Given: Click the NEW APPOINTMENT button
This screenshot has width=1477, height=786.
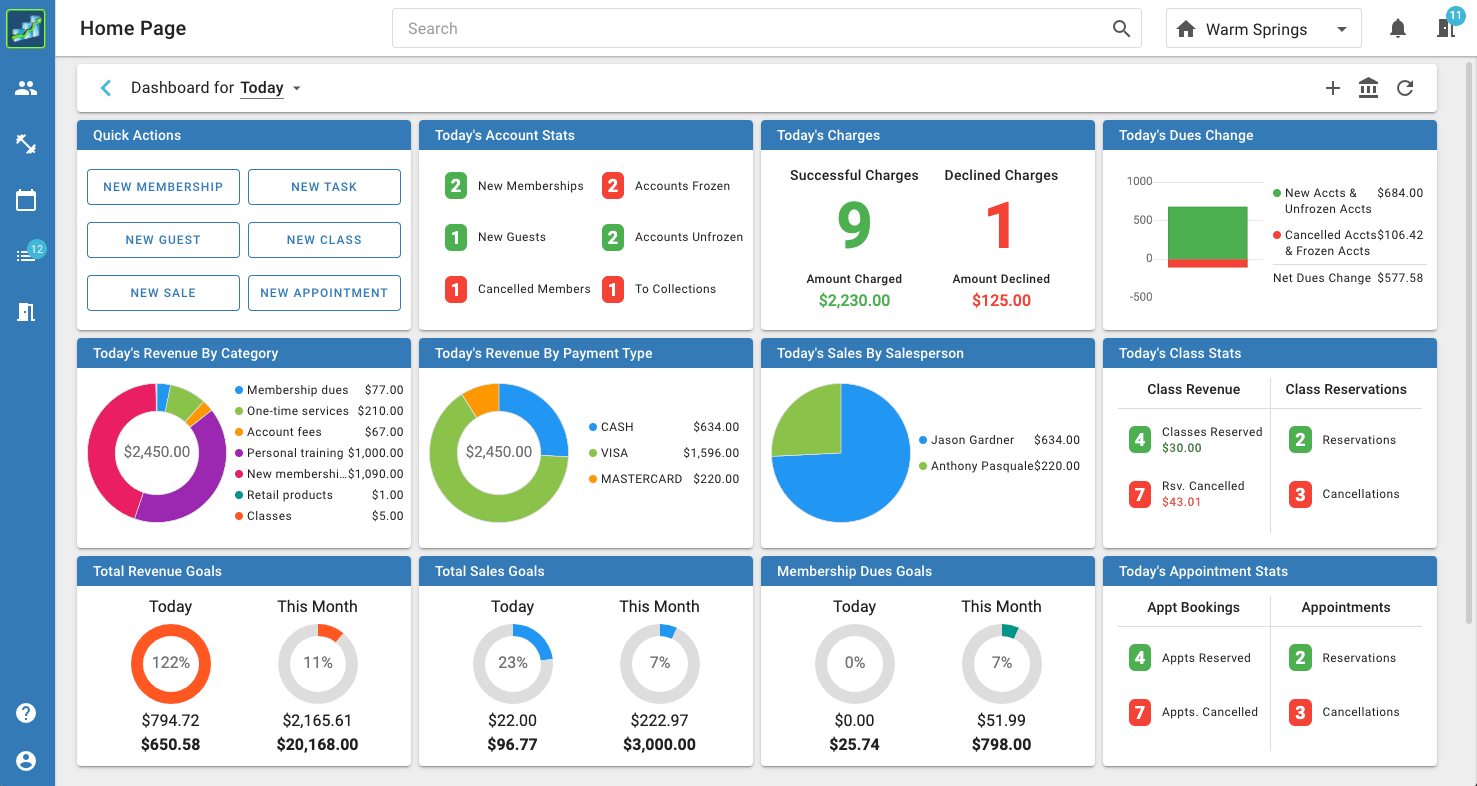Looking at the screenshot, I should click(324, 293).
